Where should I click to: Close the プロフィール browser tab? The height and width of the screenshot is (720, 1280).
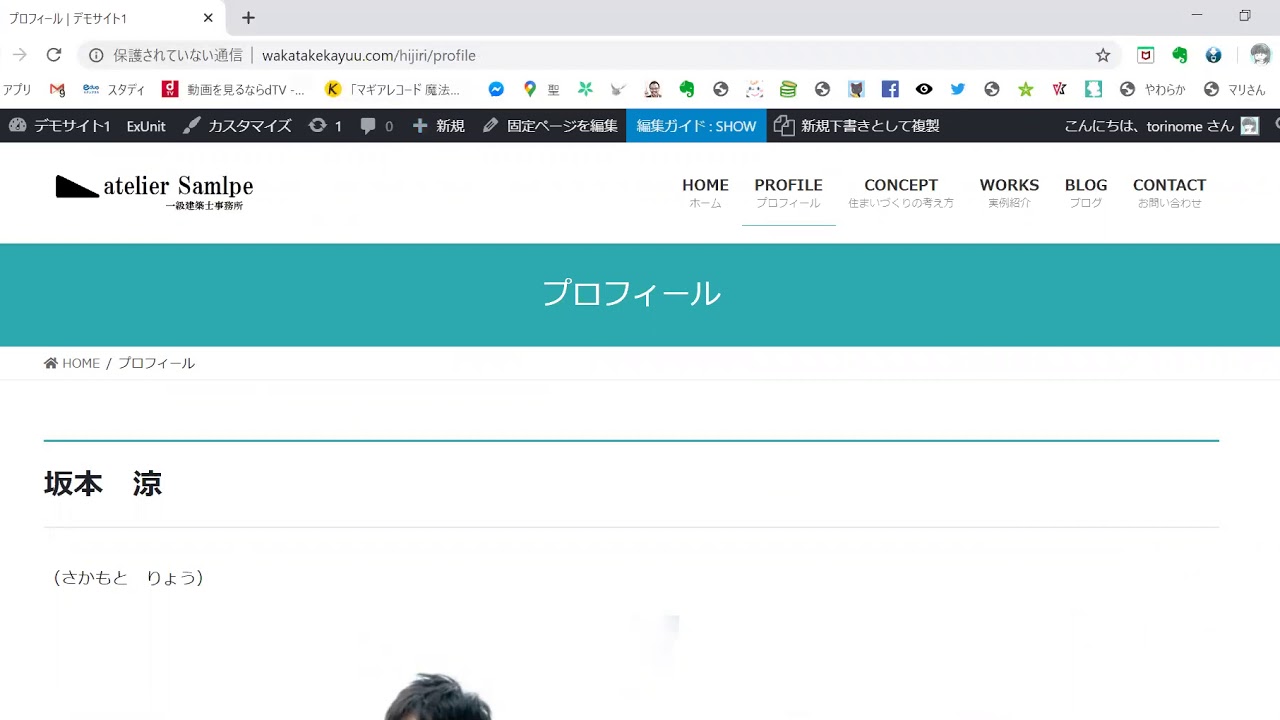pos(208,18)
